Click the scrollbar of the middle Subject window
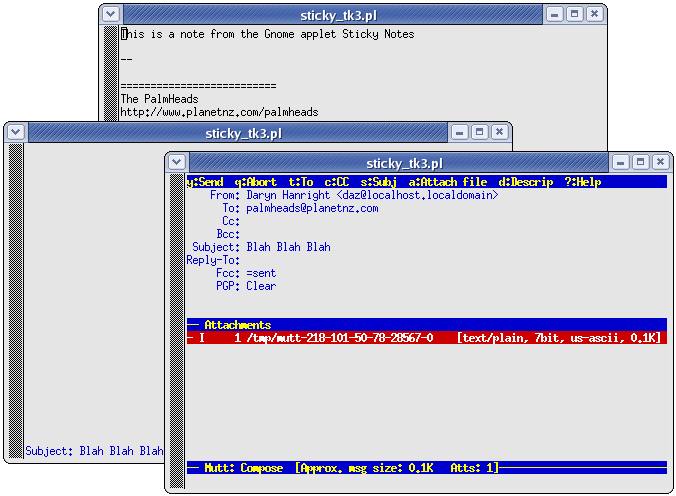 [x=16, y=301]
